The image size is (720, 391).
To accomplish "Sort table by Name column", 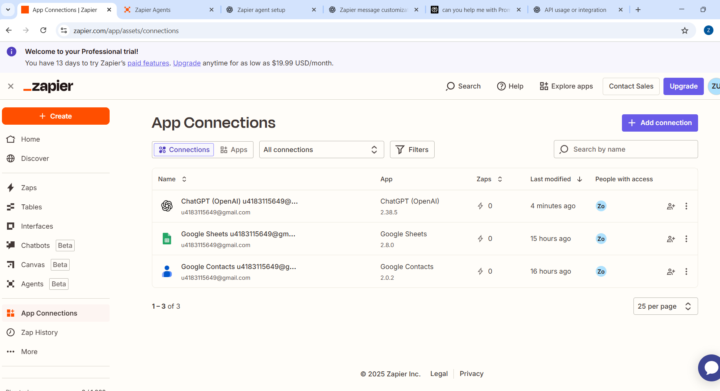I will click(x=172, y=179).
